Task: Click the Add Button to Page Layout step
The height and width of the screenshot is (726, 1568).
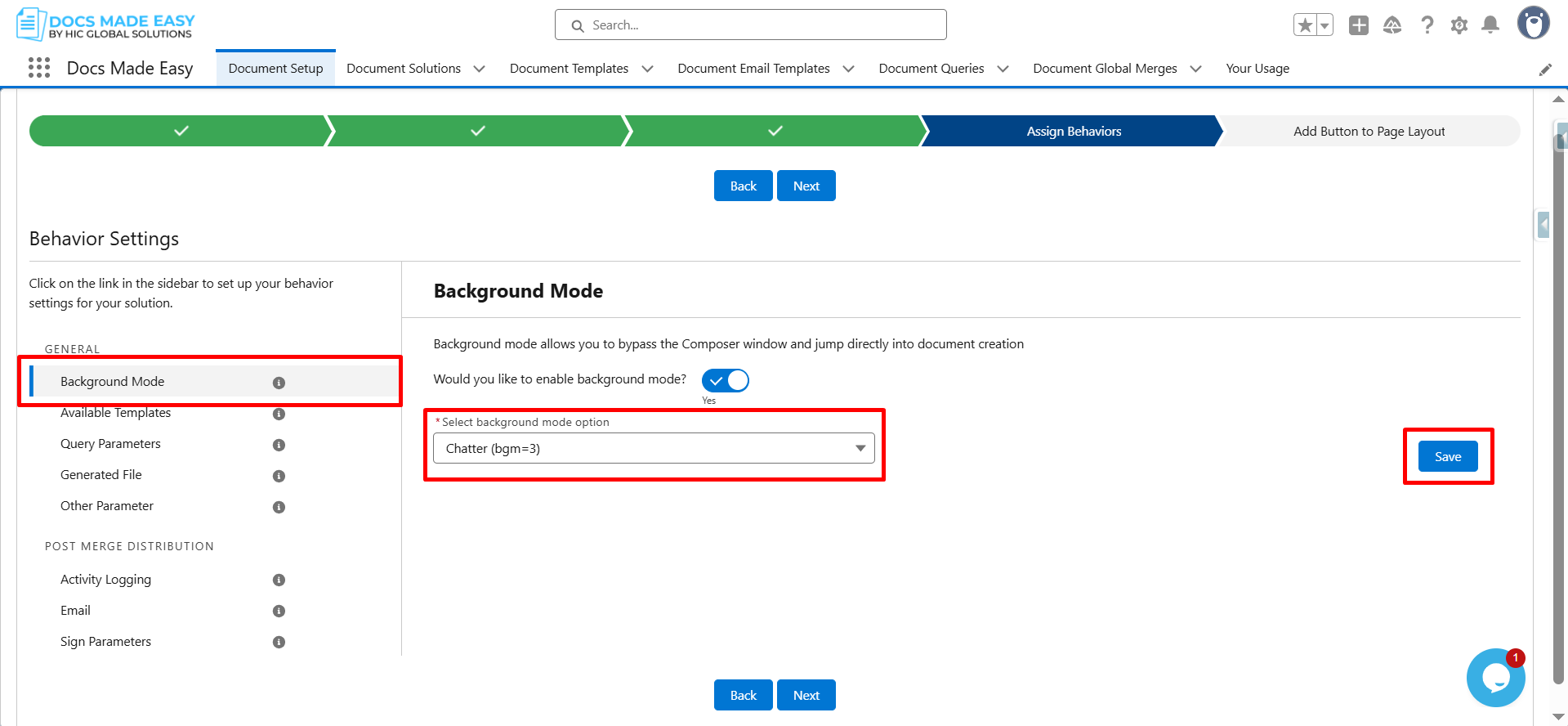Action: [1369, 131]
